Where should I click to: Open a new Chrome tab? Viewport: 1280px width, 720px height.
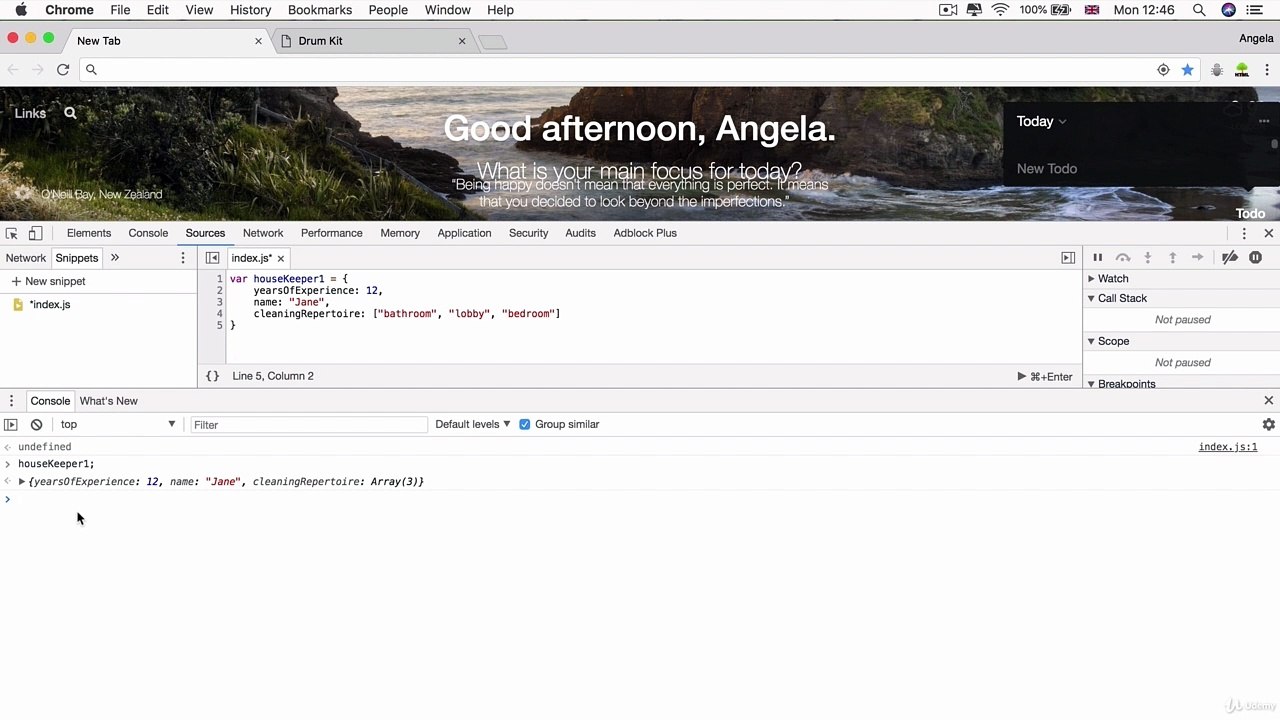[493, 41]
